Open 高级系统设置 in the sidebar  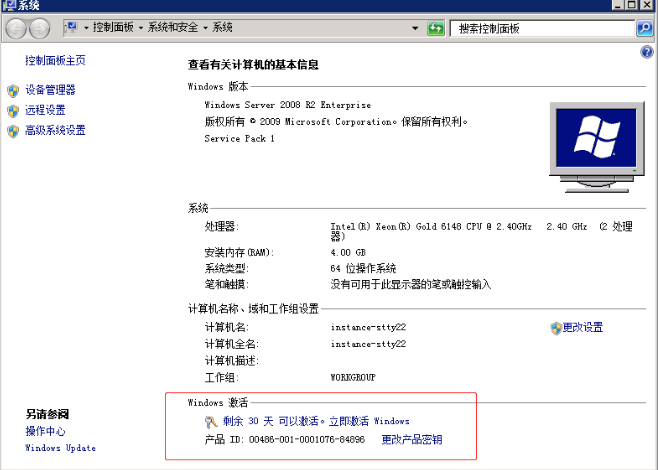pos(55,130)
